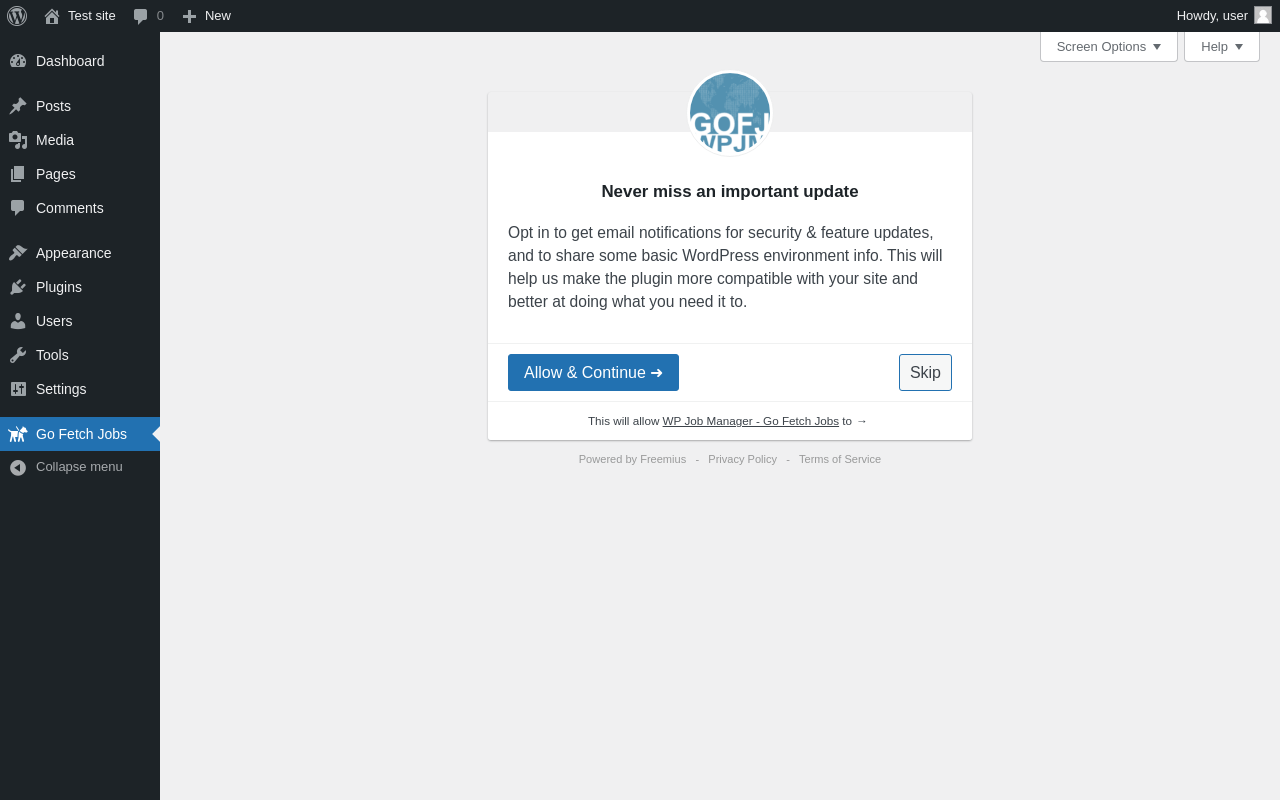Click the Pages icon in sidebar

click(18, 174)
